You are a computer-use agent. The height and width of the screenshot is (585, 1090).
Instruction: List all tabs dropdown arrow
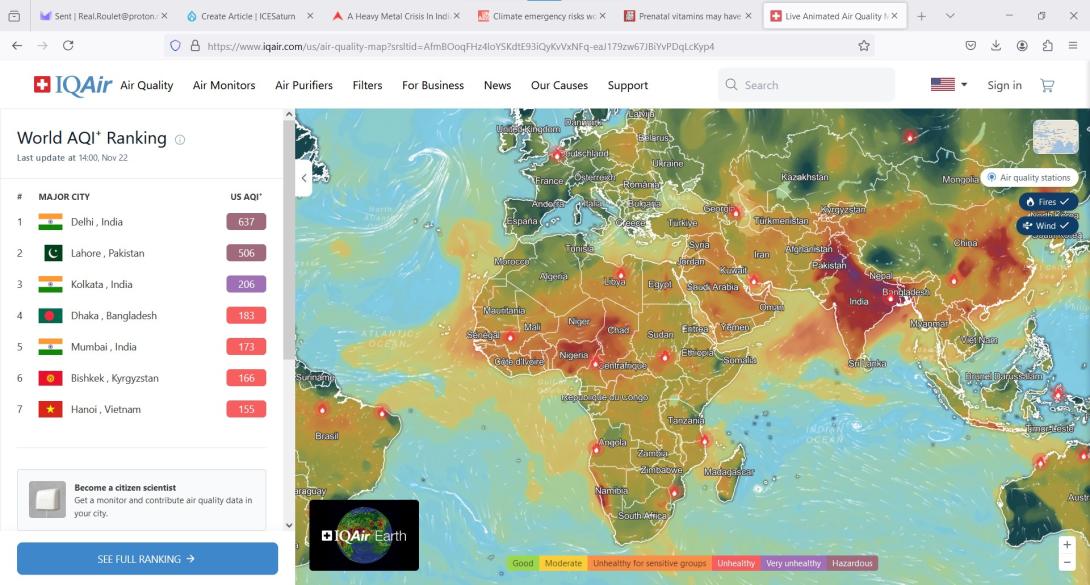[950, 16]
